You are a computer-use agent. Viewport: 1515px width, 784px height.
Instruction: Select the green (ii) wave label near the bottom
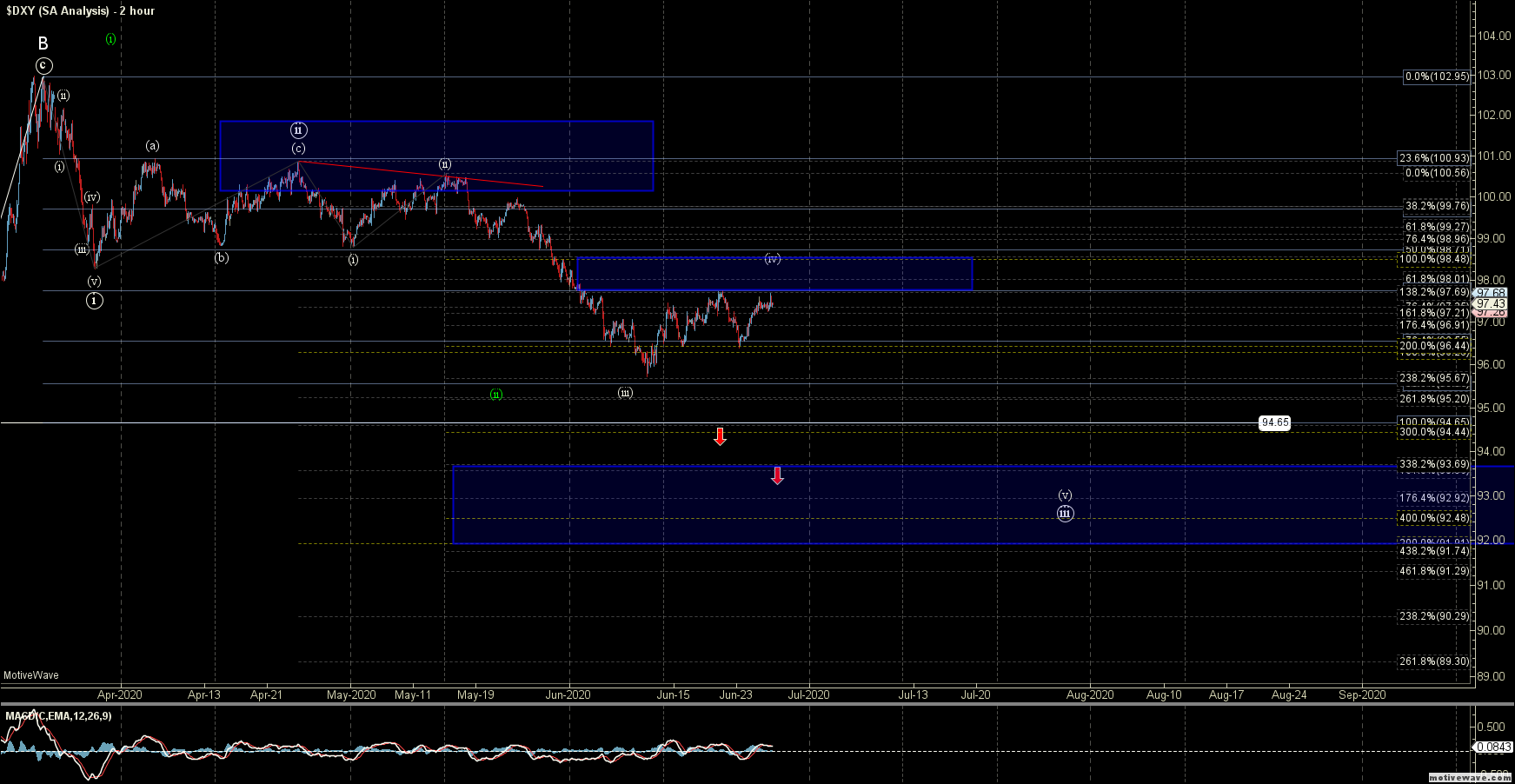(x=495, y=395)
